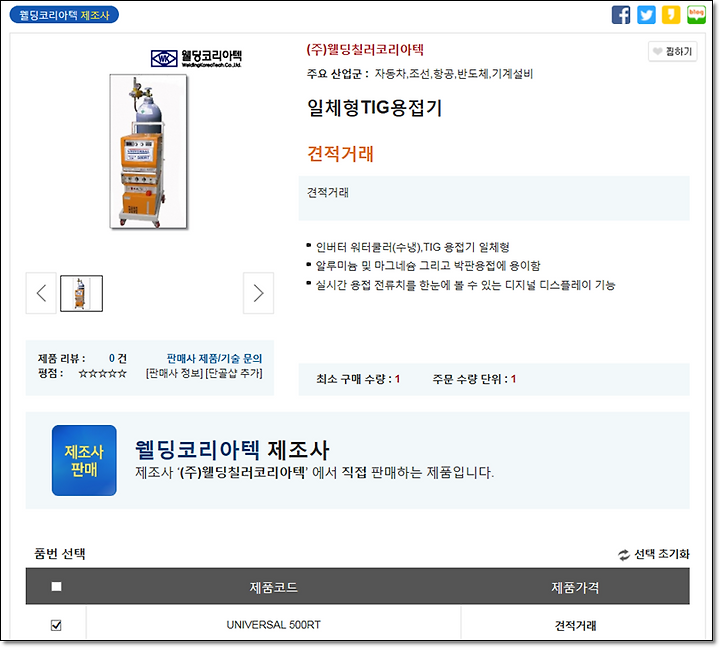The image size is (720, 648).
Task: Toggle the select-all checkbox in table header
Action: pyautogui.click(x=56, y=586)
